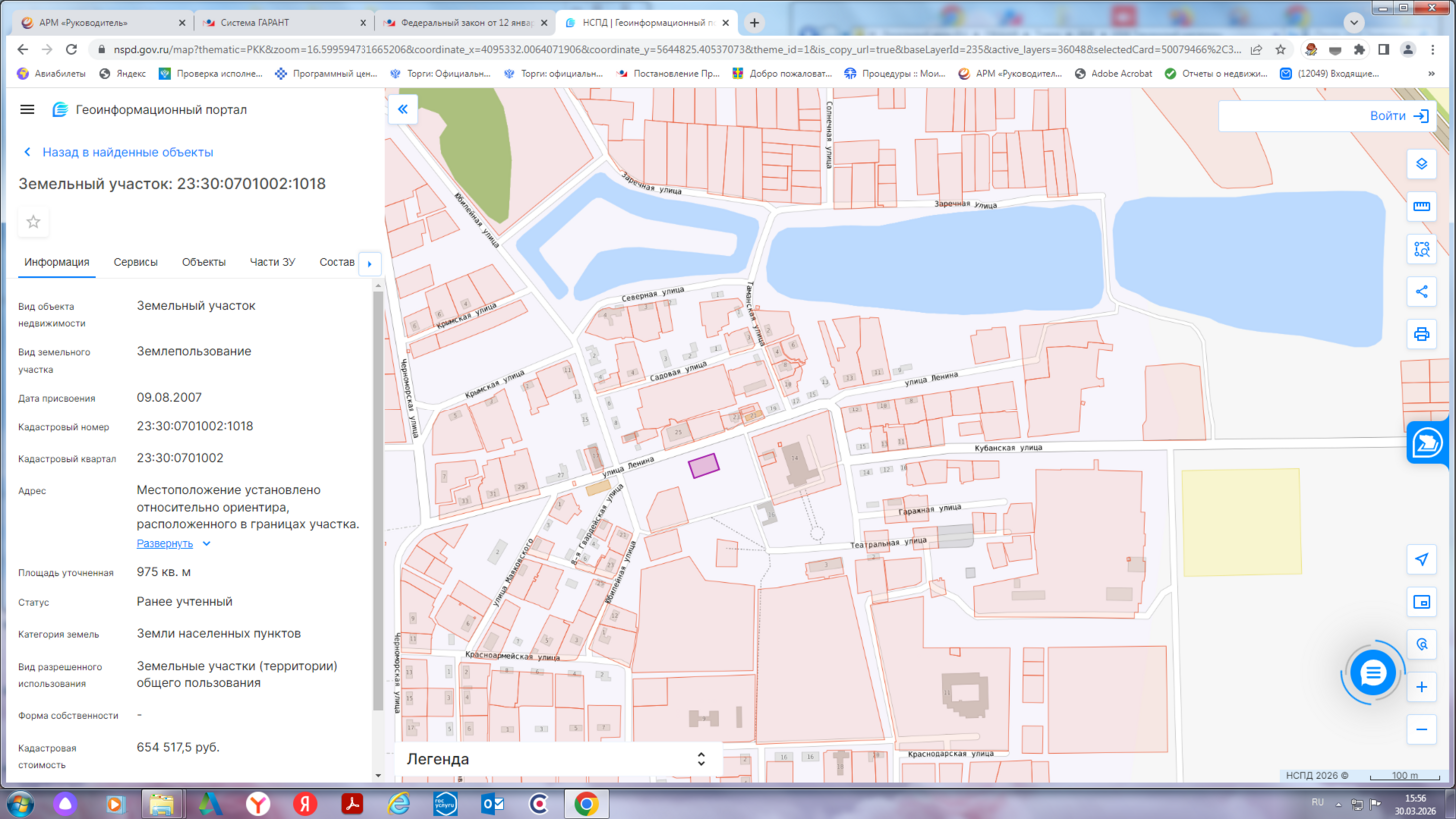This screenshot has height=819, width=1456.
Task: Open the map layers panel icon
Action: click(x=1421, y=164)
